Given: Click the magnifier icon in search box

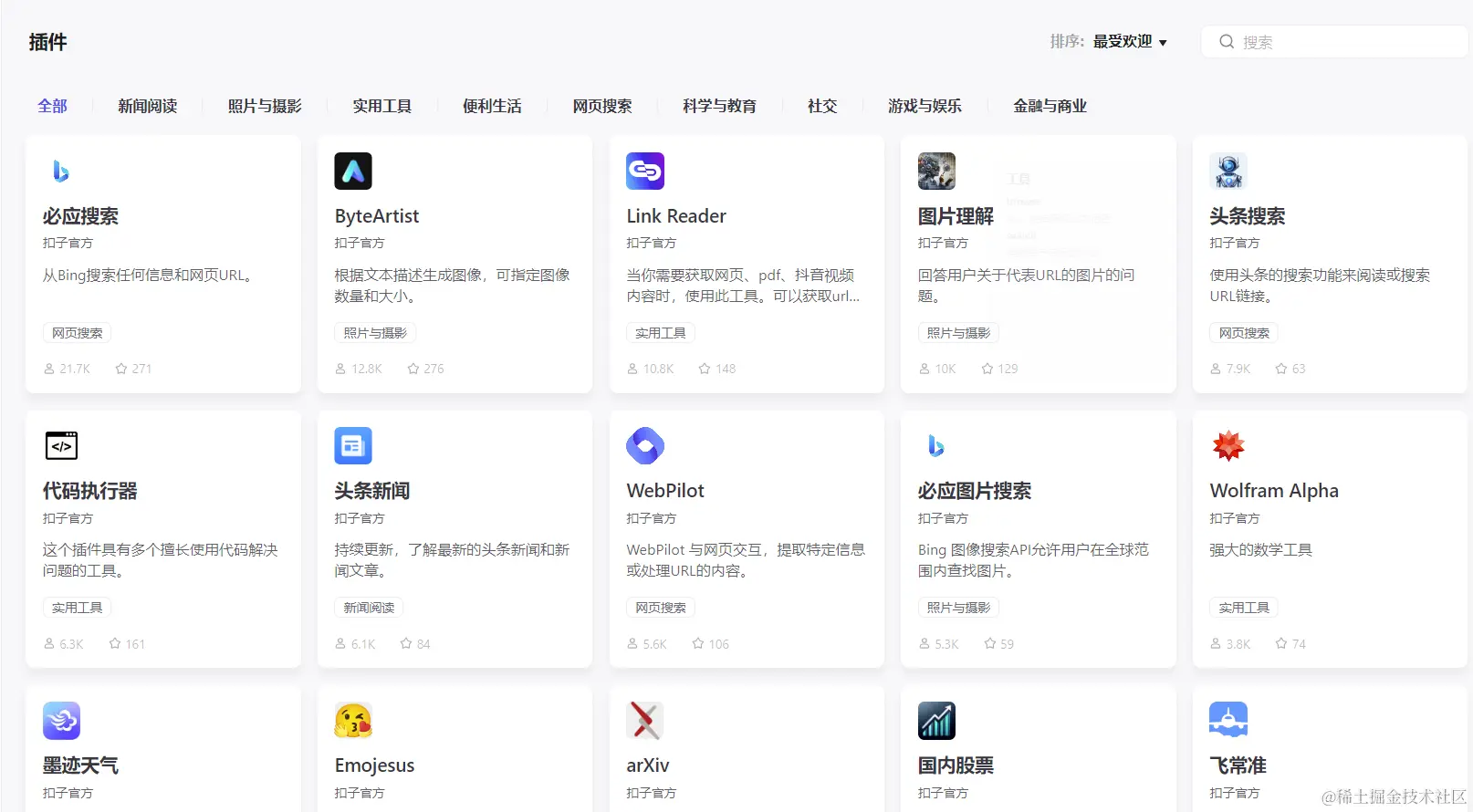Looking at the screenshot, I should click(1227, 42).
